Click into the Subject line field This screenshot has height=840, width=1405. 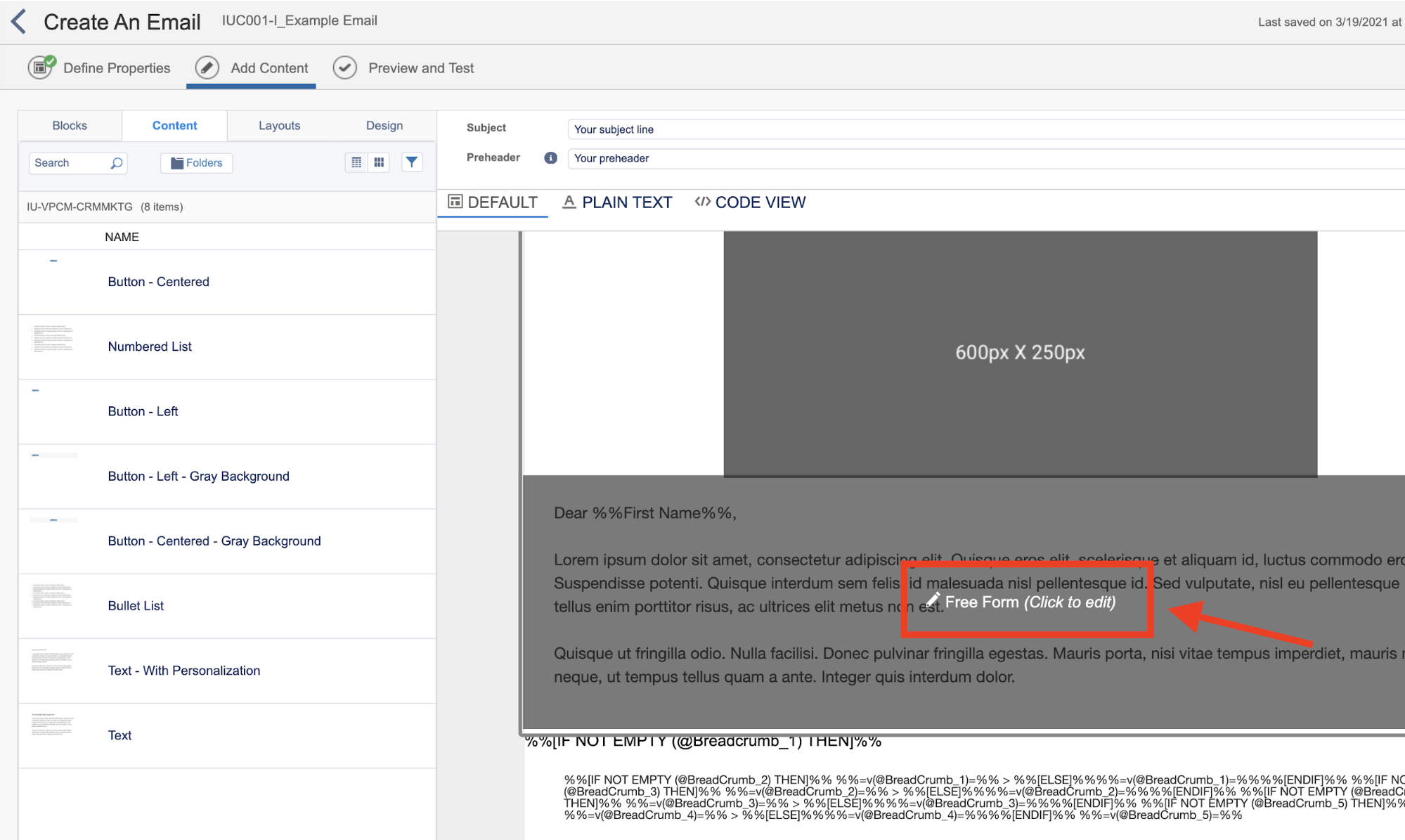(x=985, y=129)
